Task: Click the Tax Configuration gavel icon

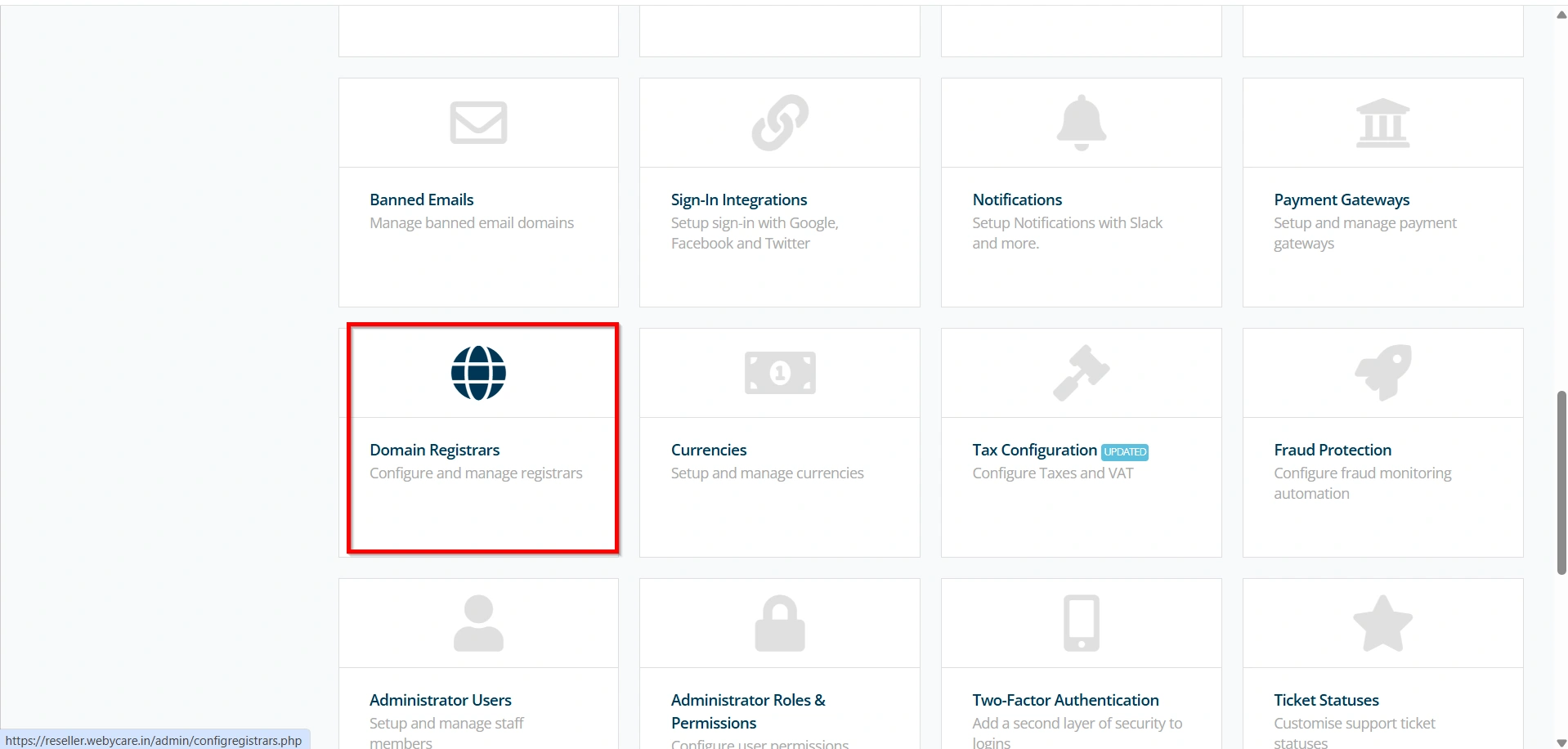Action: [x=1081, y=373]
